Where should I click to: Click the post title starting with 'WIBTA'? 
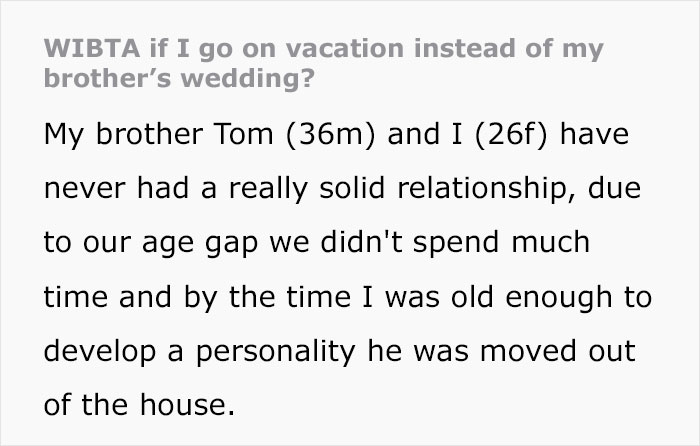click(x=324, y=63)
